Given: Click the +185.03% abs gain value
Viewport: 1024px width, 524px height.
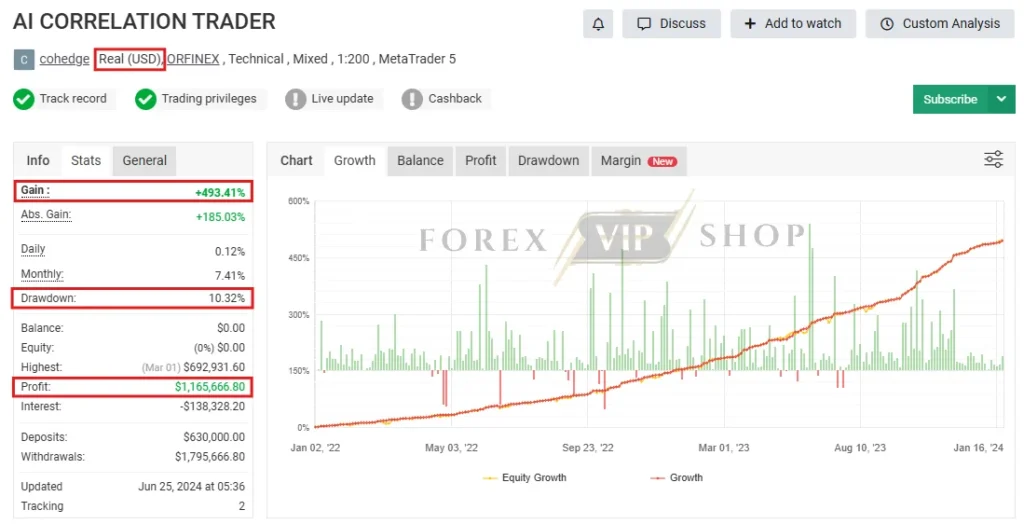Looking at the screenshot, I should point(220,217).
